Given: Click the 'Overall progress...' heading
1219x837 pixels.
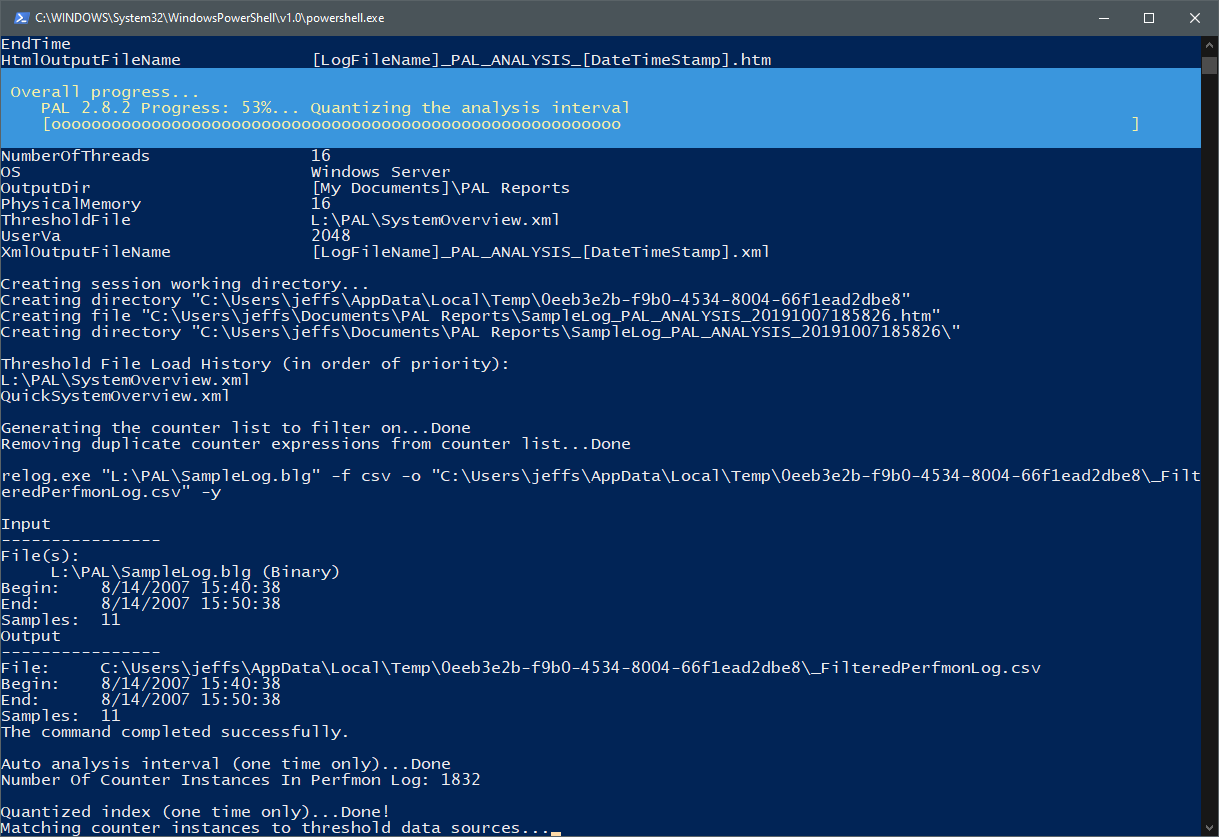Looking at the screenshot, I should coord(105,92).
